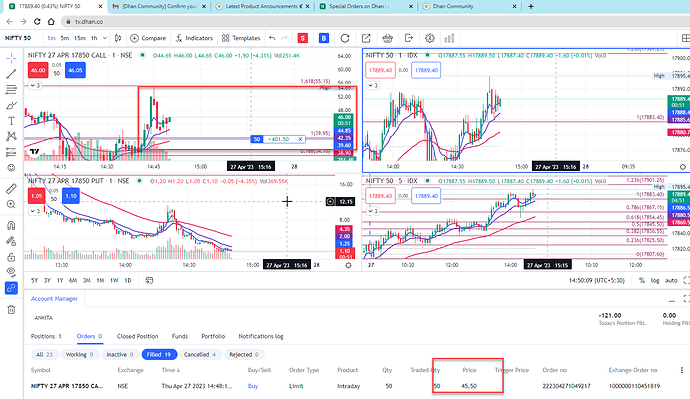The width and height of the screenshot is (690, 399).
Task: Click the red S sell button
Action: (x=303, y=38)
